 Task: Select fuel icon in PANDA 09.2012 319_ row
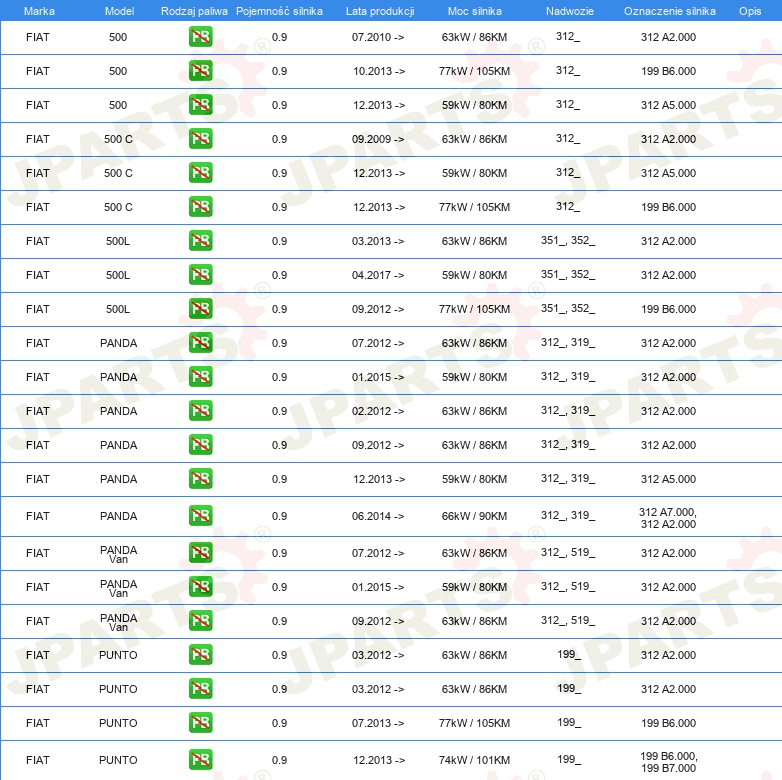(x=200, y=444)
